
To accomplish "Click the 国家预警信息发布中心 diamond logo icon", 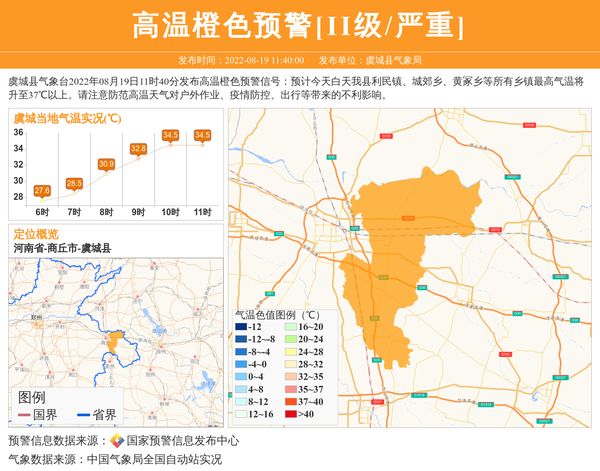I will [x=117, y=441].
